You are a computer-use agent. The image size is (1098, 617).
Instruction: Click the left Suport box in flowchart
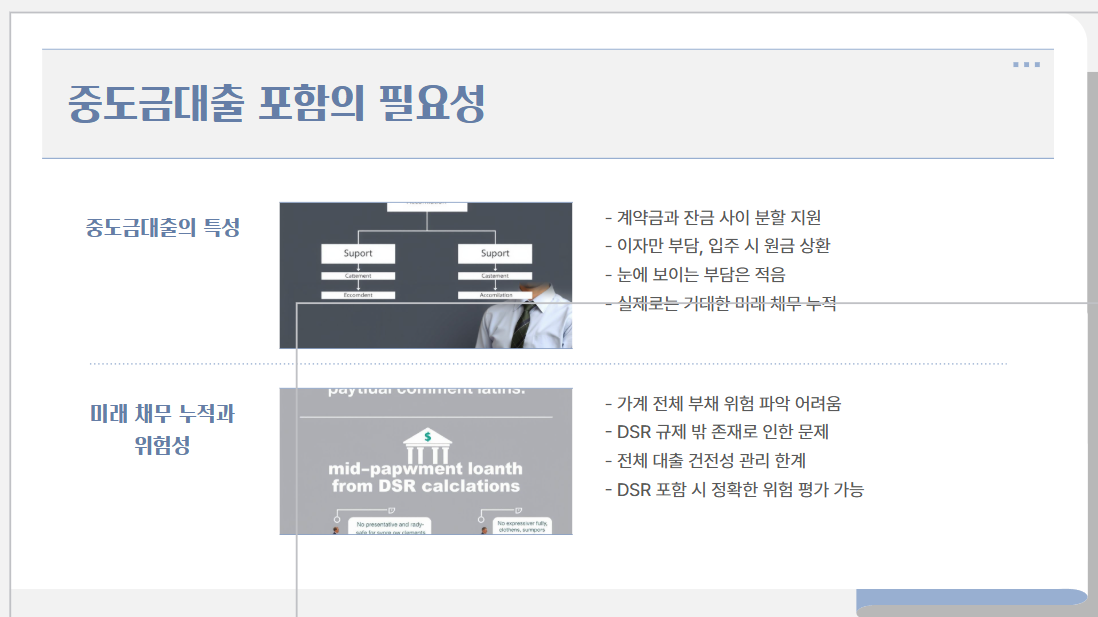[x=358, y=254]
